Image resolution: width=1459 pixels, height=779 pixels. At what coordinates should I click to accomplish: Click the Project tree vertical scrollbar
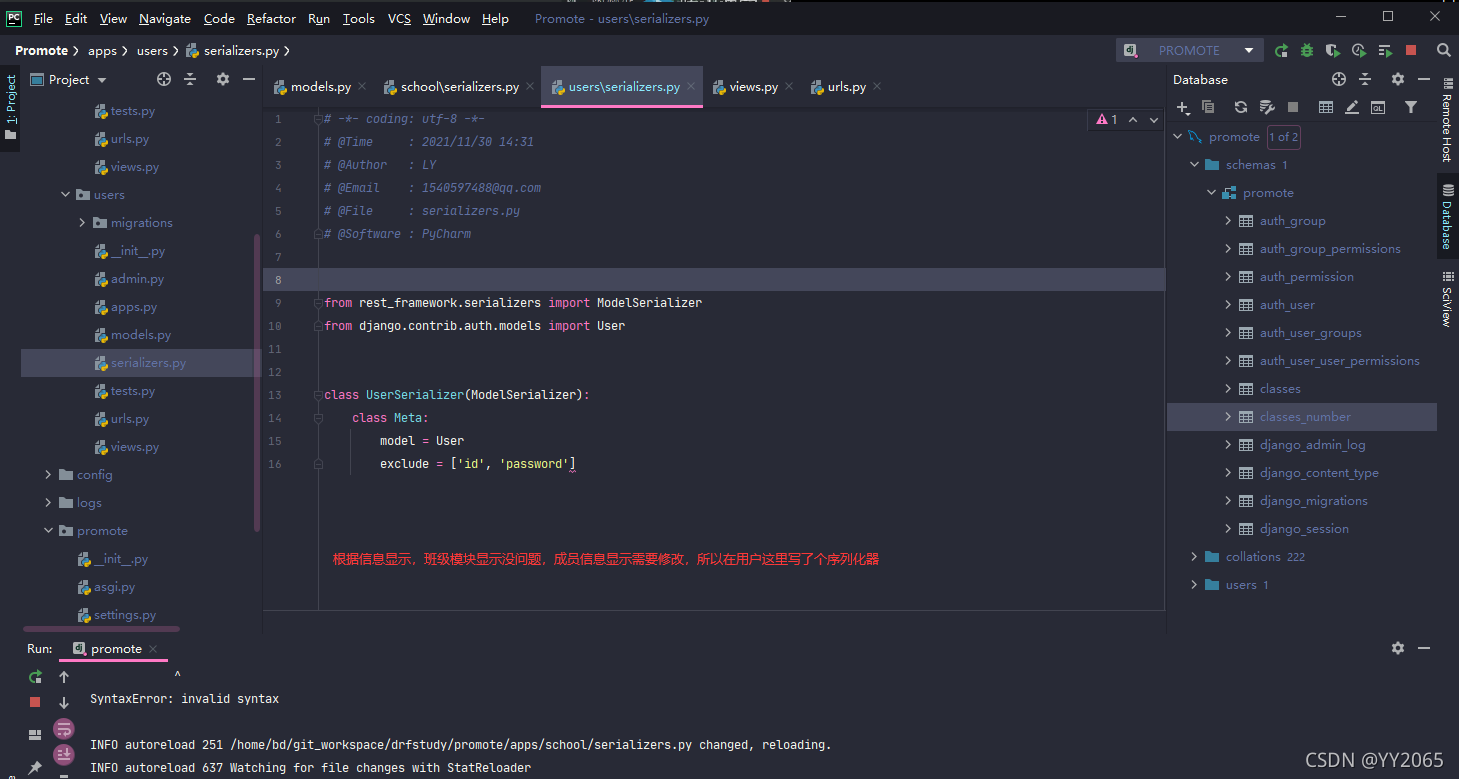pyautogui.click(x=258, y=381)
